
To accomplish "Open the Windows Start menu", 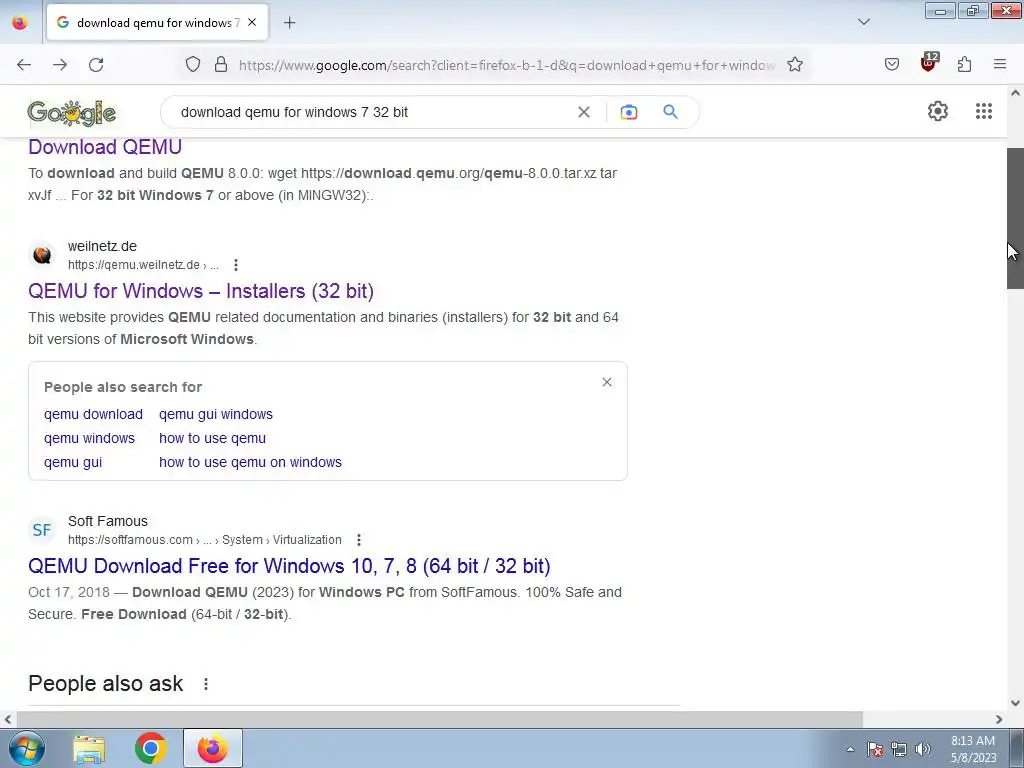I will point(27,748).
